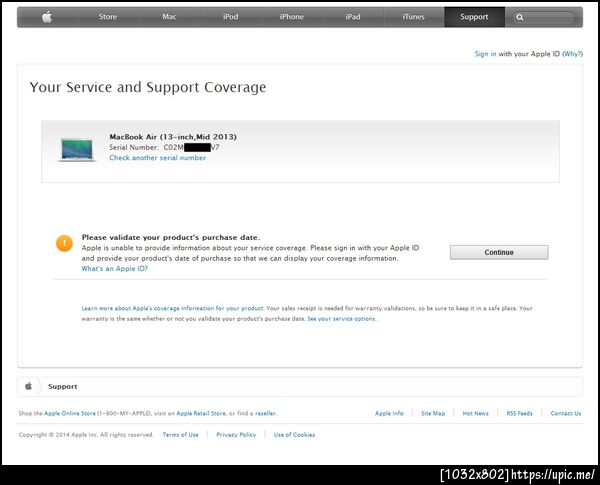The height and width of the screenshot is (485, 600).
Task: Open the Apple Info footer link
Action: [x=389, y=413]
